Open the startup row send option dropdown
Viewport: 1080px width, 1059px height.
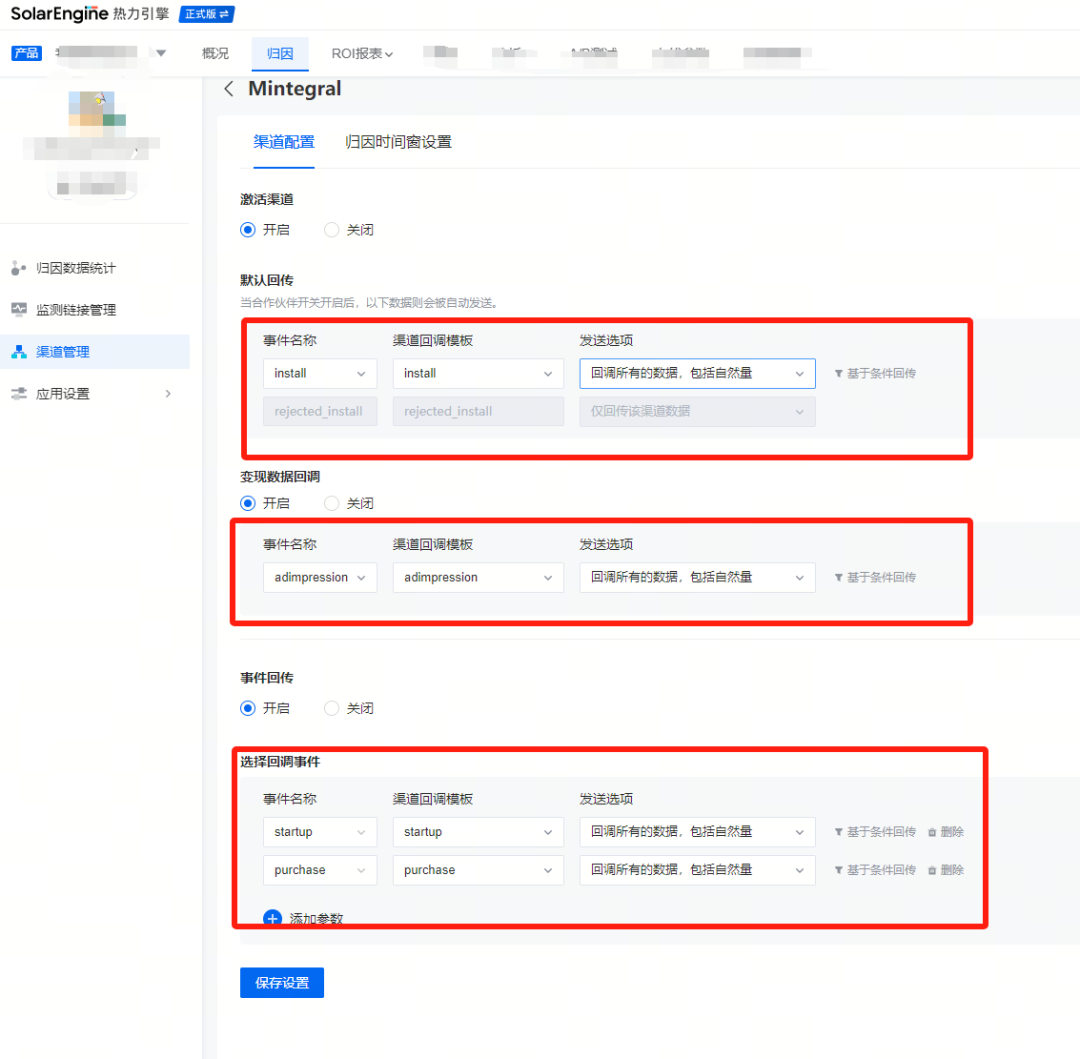[x=697, y=832]
